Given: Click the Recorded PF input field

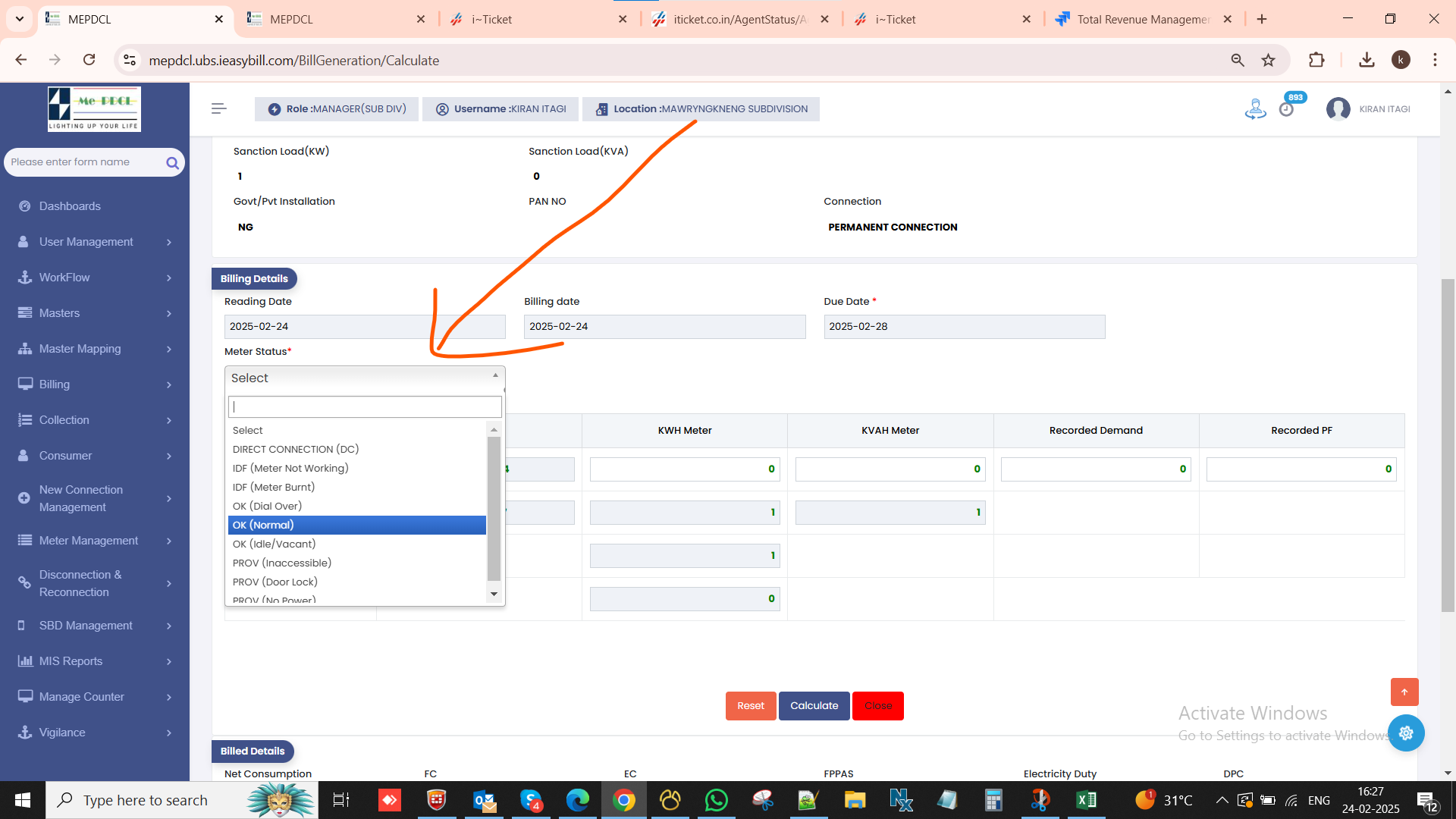Looking at the screenshot, I should 1301,469.
